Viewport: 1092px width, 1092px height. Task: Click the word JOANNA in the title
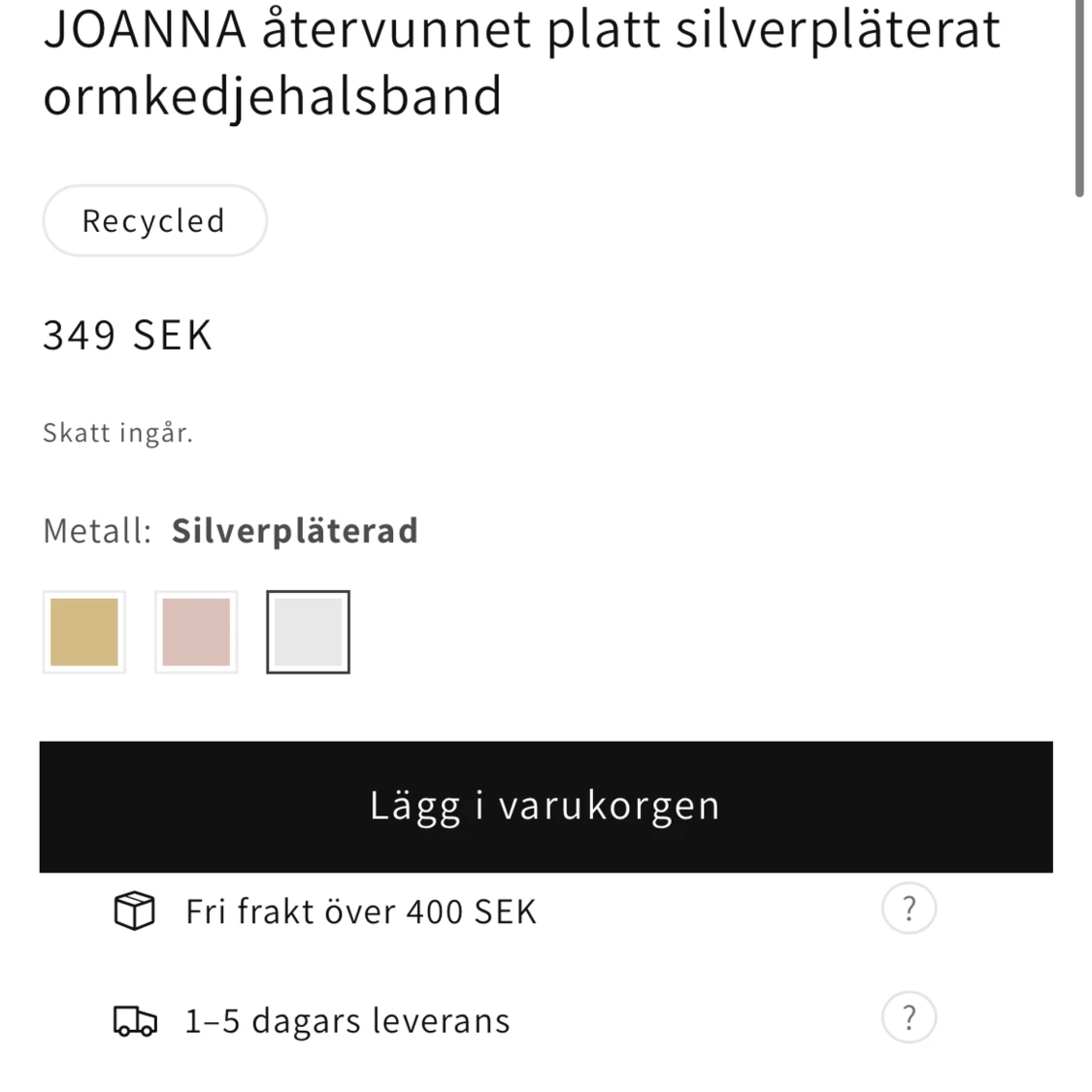[145, 29]
